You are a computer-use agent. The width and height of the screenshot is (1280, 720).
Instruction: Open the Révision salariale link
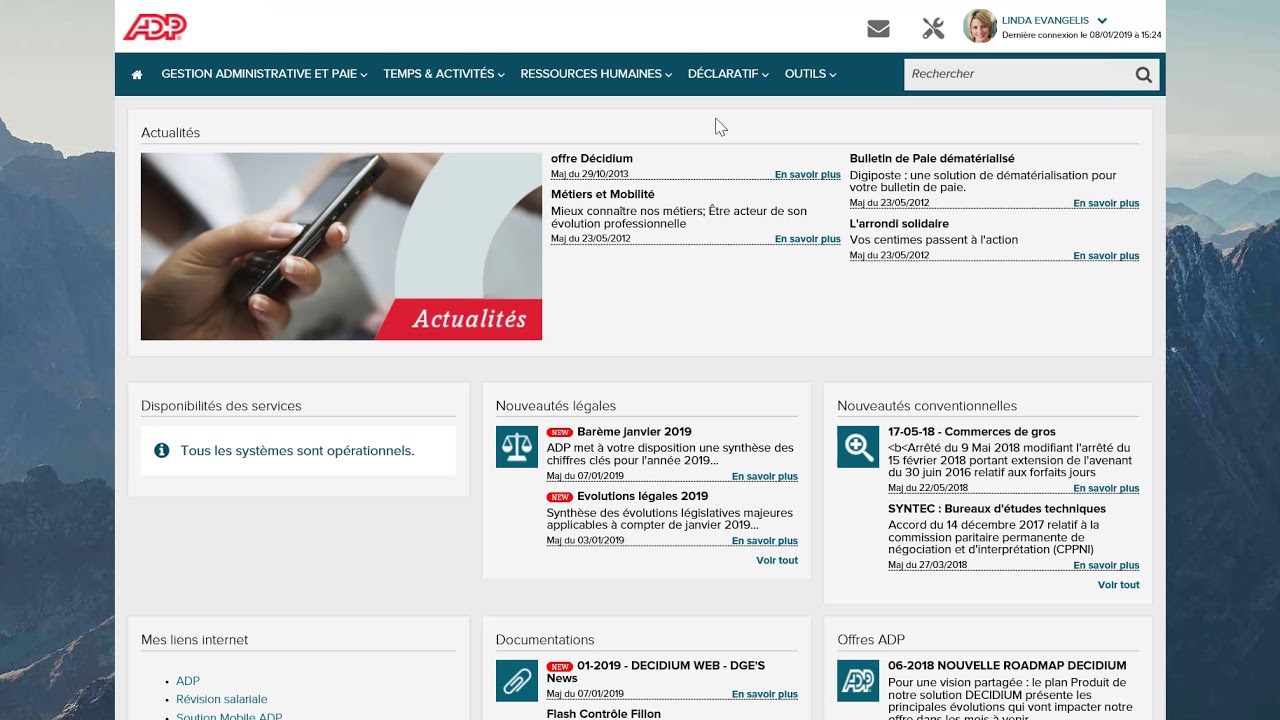[x=222, y=699]
